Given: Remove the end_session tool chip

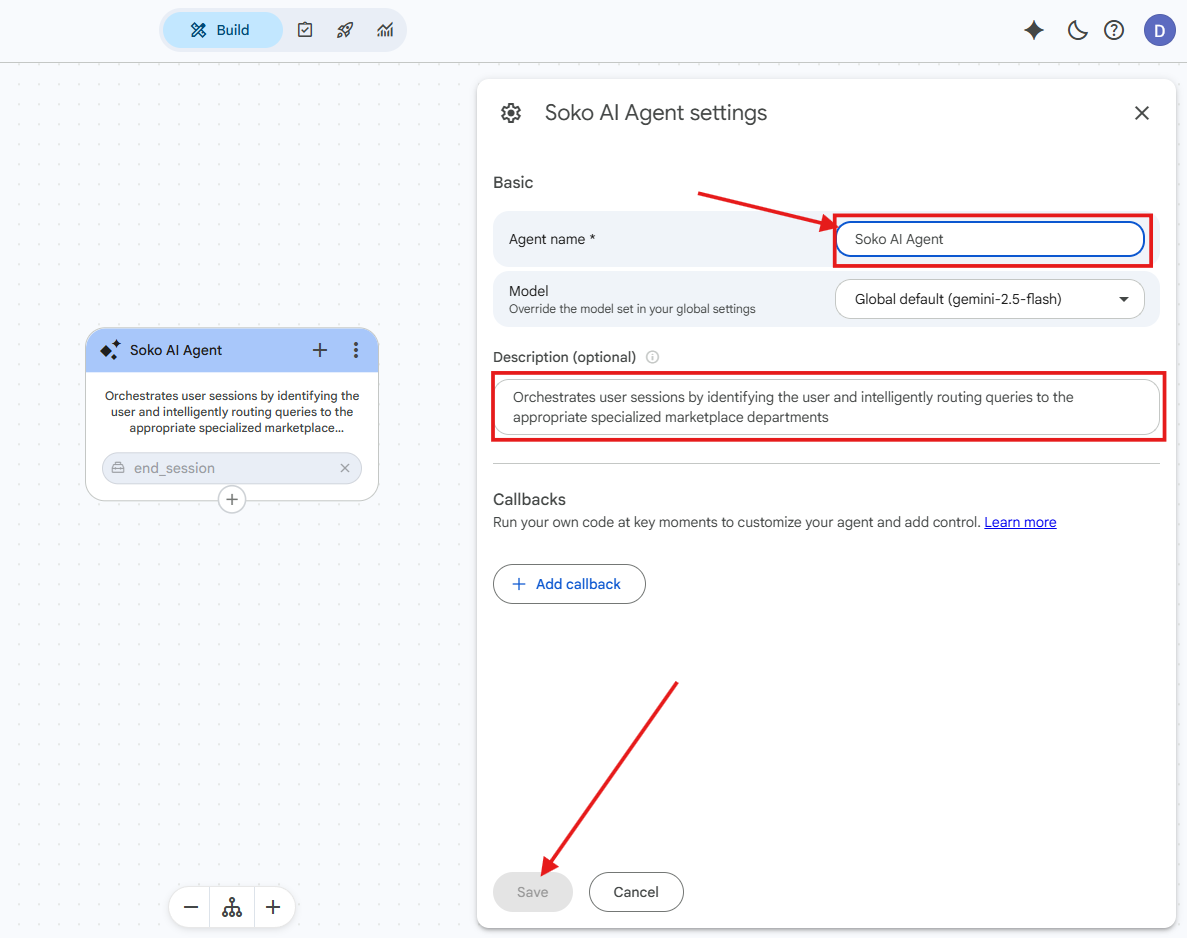Looking at the screenshot, I should point(345,468).
